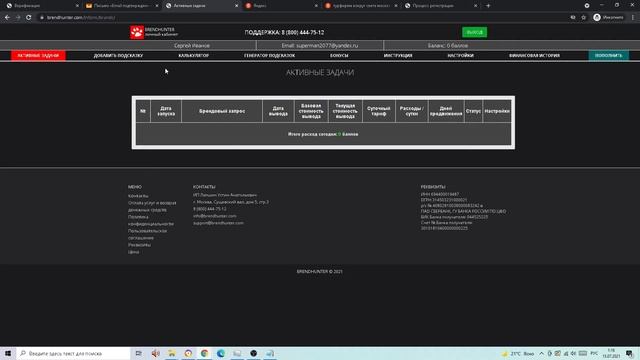Click the teal Пополнить button
640x360 pixels.
pyautogui.click(x=609, y=56)
